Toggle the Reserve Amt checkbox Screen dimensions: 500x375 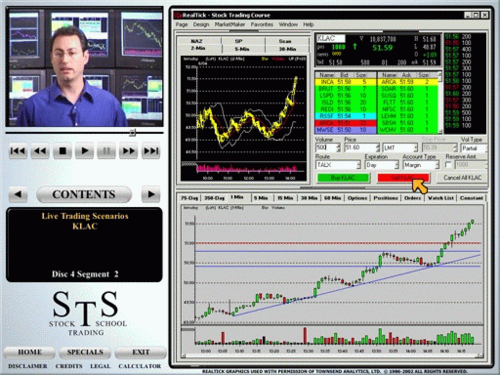tap(448, 165)
